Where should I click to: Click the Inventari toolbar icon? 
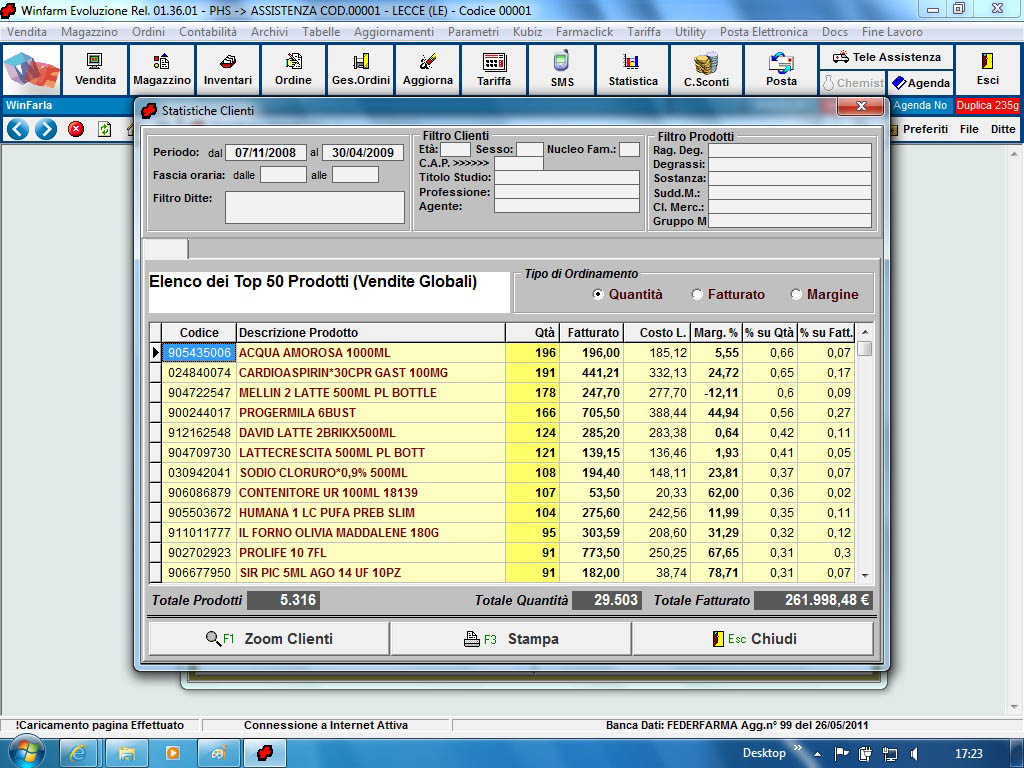pos(228,69)
